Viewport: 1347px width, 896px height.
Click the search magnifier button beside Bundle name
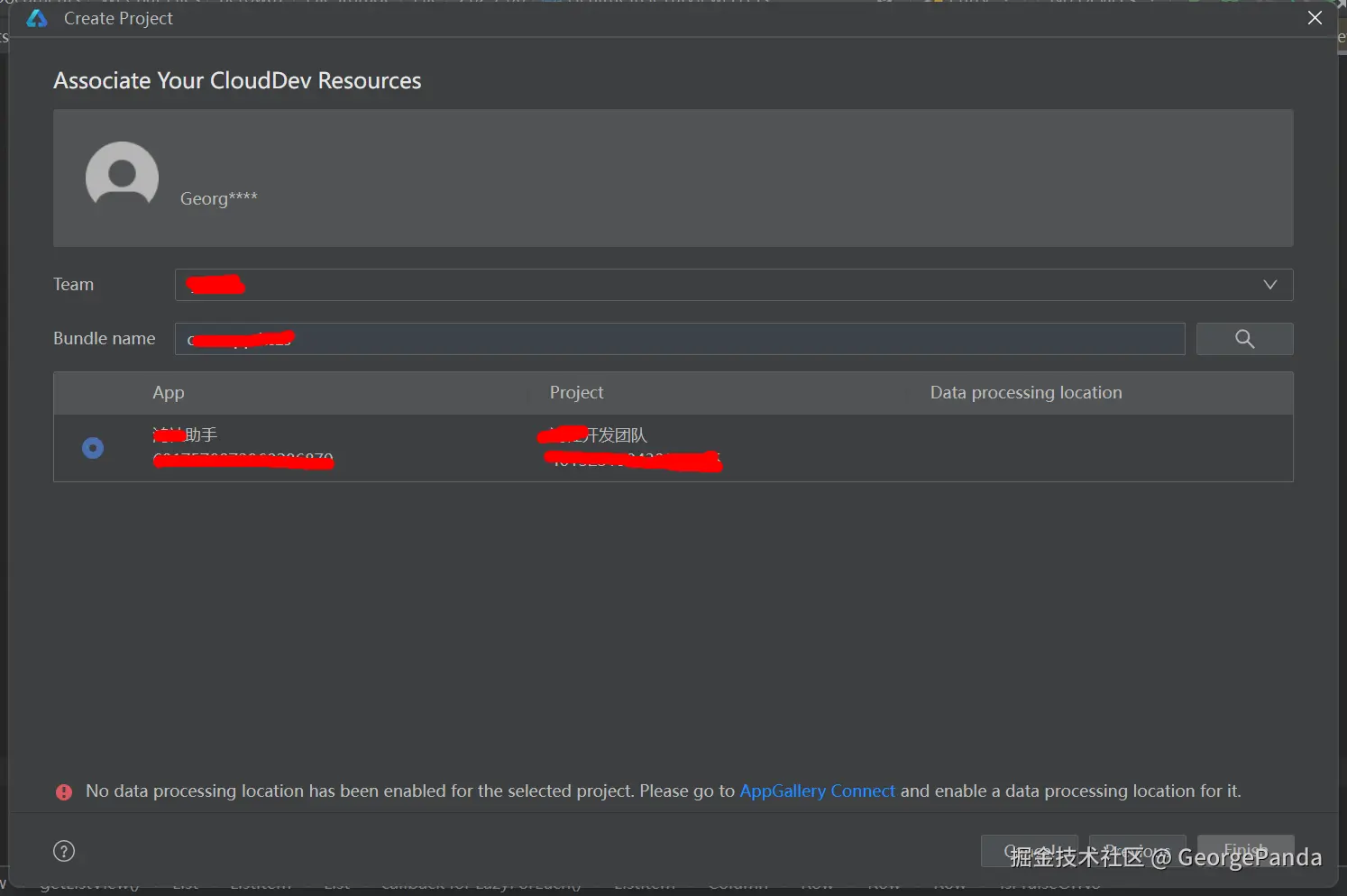point(1244,339)
